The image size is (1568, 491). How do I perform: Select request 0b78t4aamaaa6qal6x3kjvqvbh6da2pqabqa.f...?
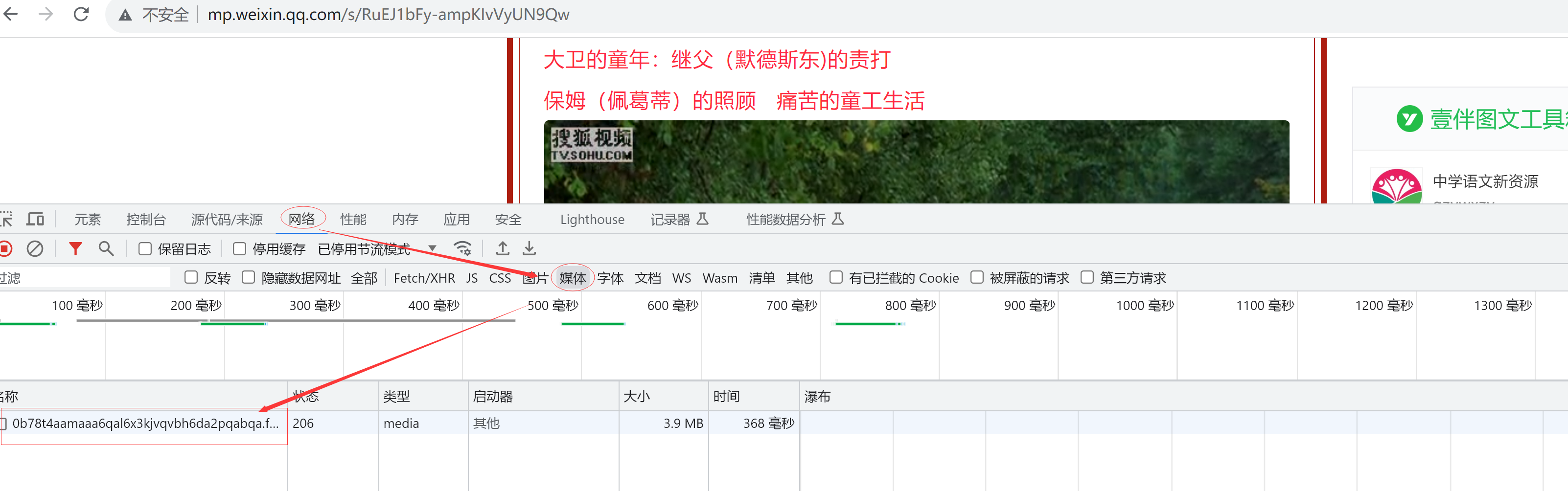click(x=145, y=424)
